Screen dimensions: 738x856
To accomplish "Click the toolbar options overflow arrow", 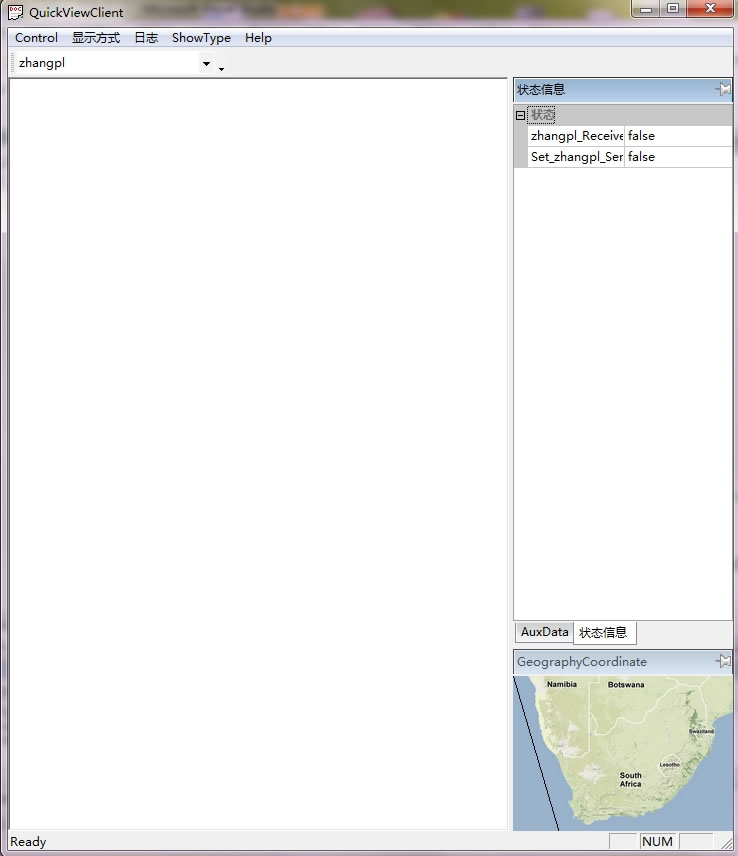I will (x=221, y=69).
